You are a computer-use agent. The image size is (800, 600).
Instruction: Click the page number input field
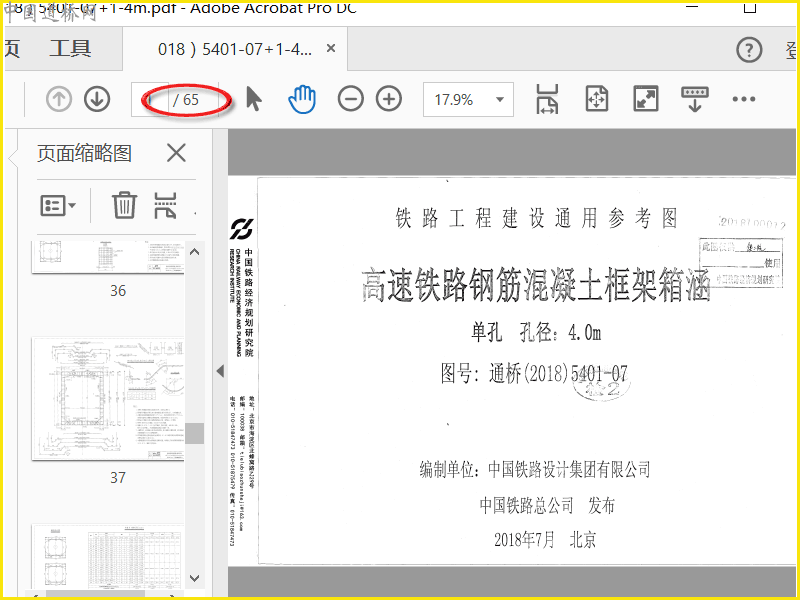150,99
